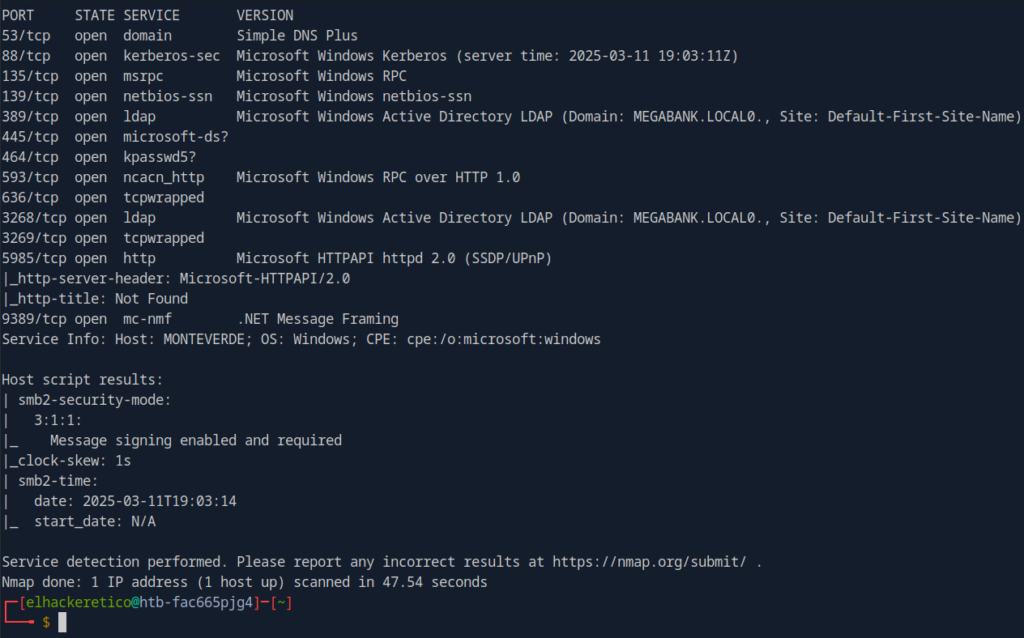The height and width of the screenshot is (638, 1024).
Task: Click the 'Nmap done' summary line
Action: point(244,582)
